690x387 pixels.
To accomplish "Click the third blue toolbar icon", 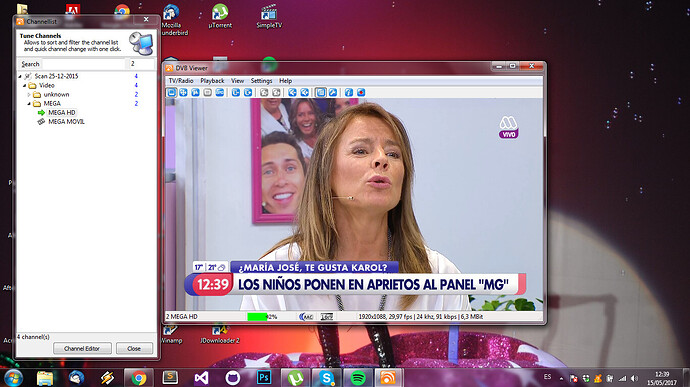I will (195, 92).
